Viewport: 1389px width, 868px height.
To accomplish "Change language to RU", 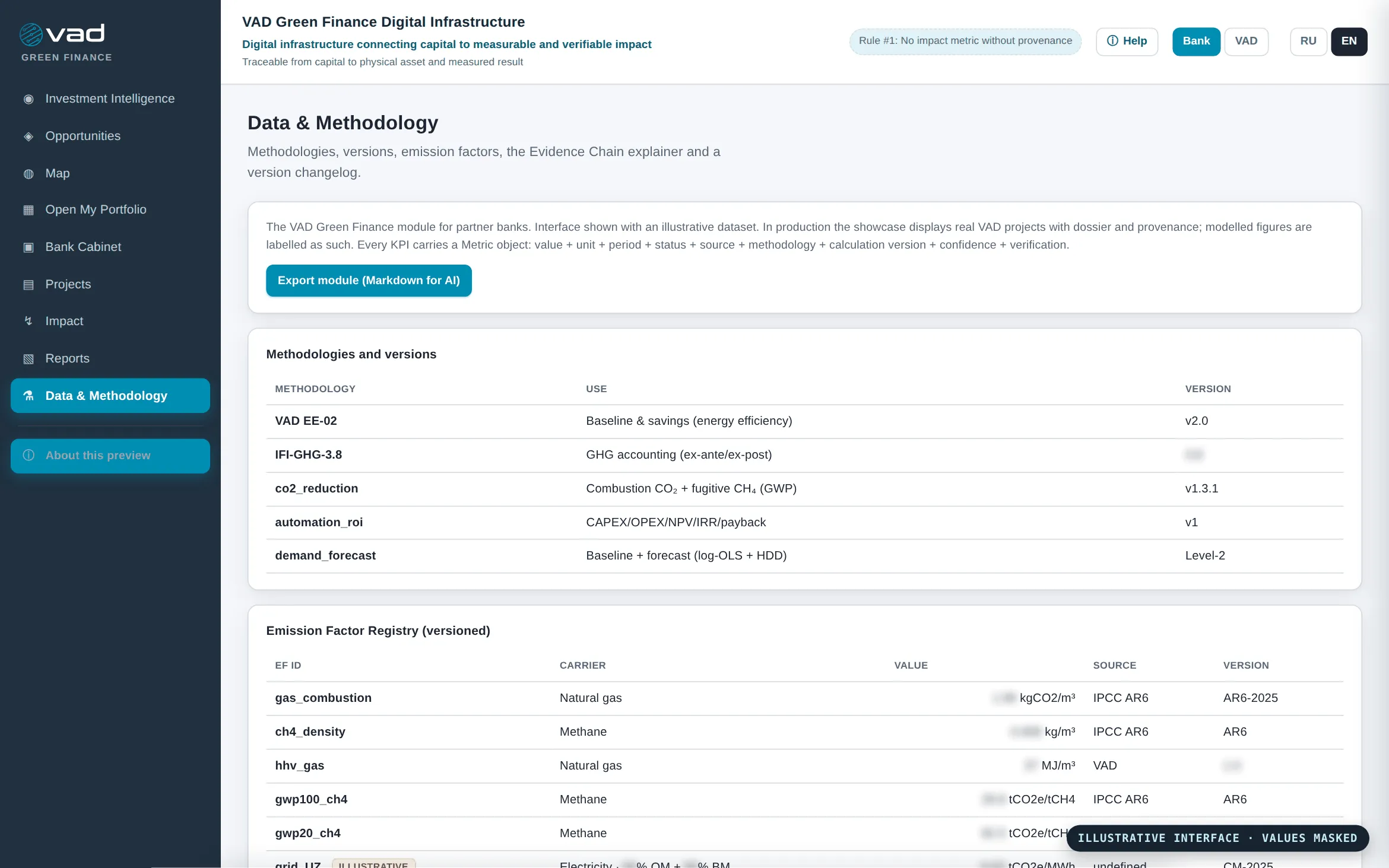I will click(1308, 42).
